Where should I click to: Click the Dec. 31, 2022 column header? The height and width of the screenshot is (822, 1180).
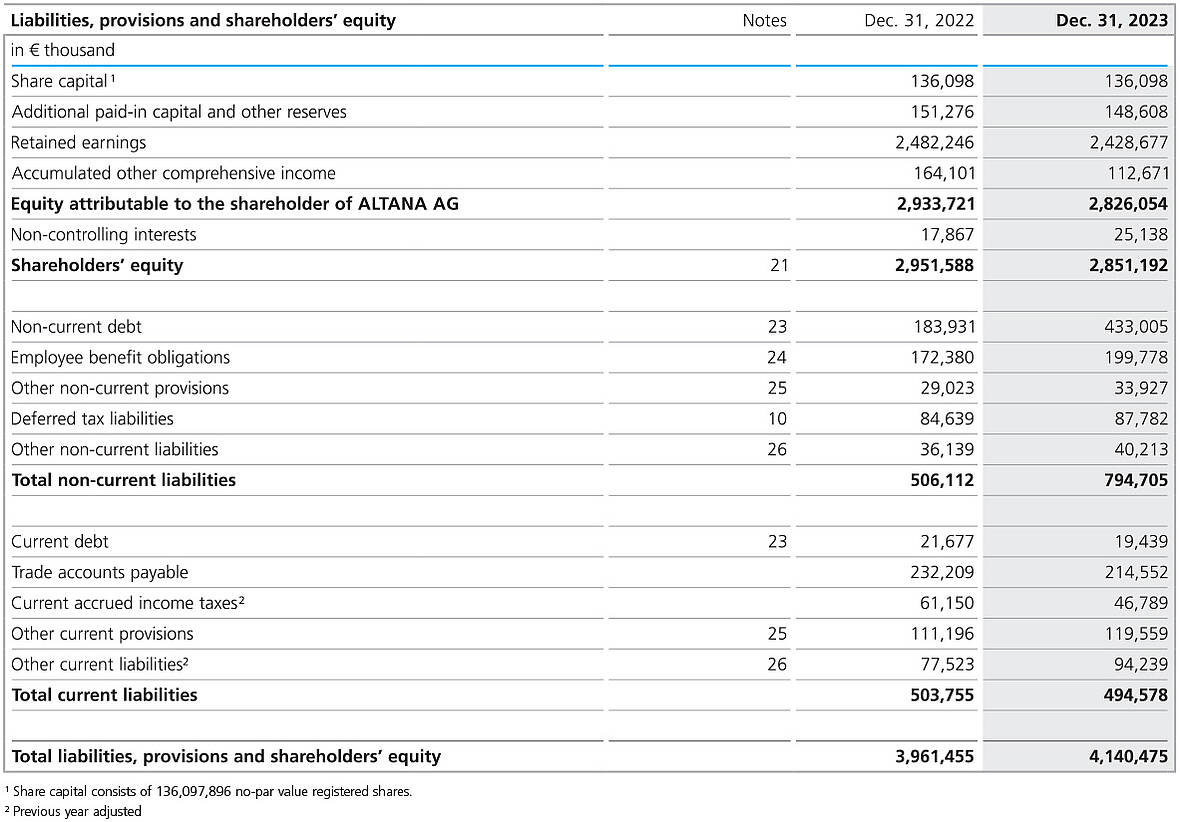point(919,20)
